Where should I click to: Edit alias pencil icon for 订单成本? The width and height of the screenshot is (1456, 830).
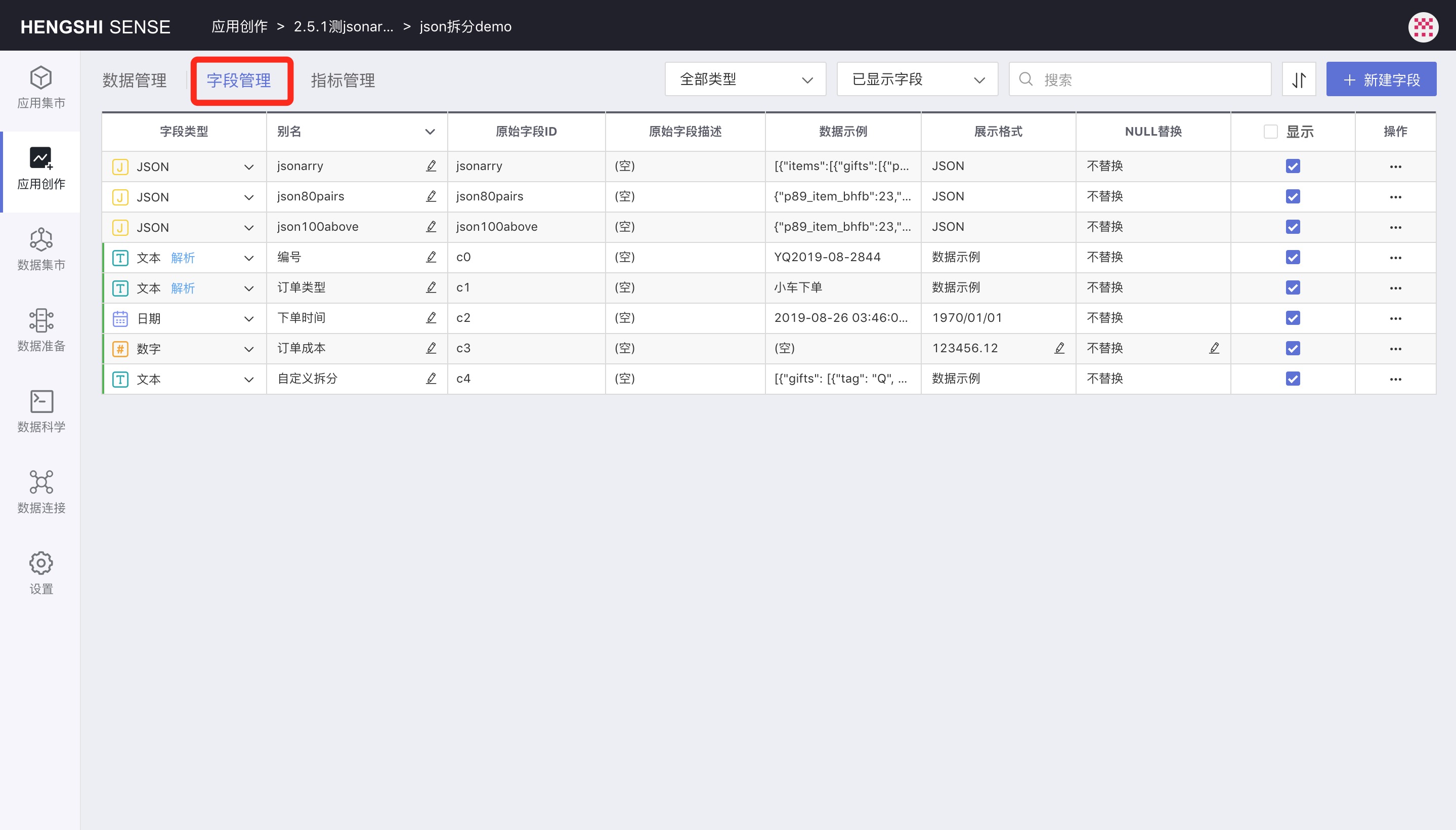click(432, 348)
